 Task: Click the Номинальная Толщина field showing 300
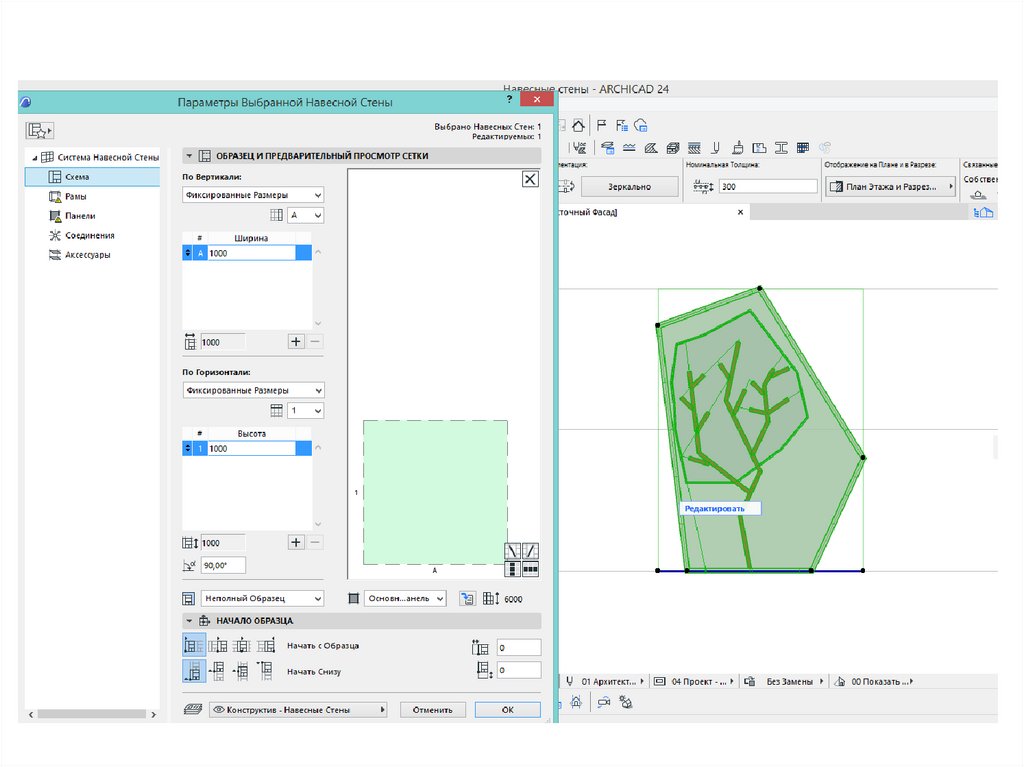click(x=767, y=187)
